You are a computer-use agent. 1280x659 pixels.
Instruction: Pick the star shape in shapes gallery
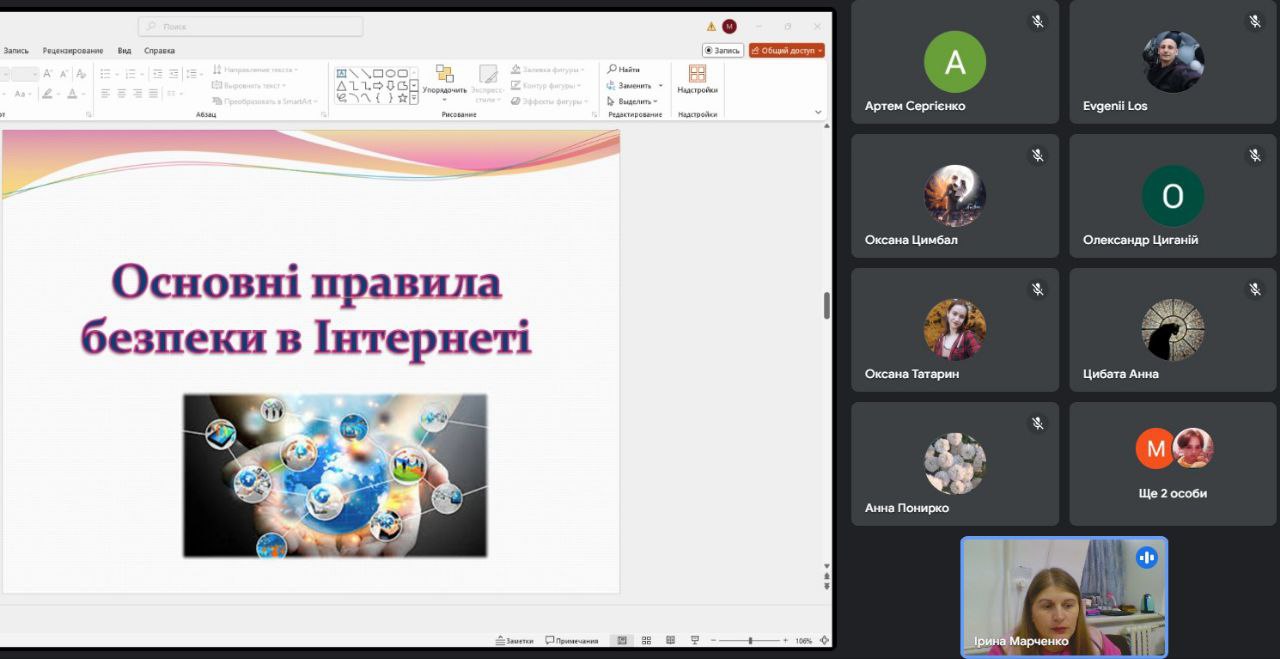click(x=402, y=98)
